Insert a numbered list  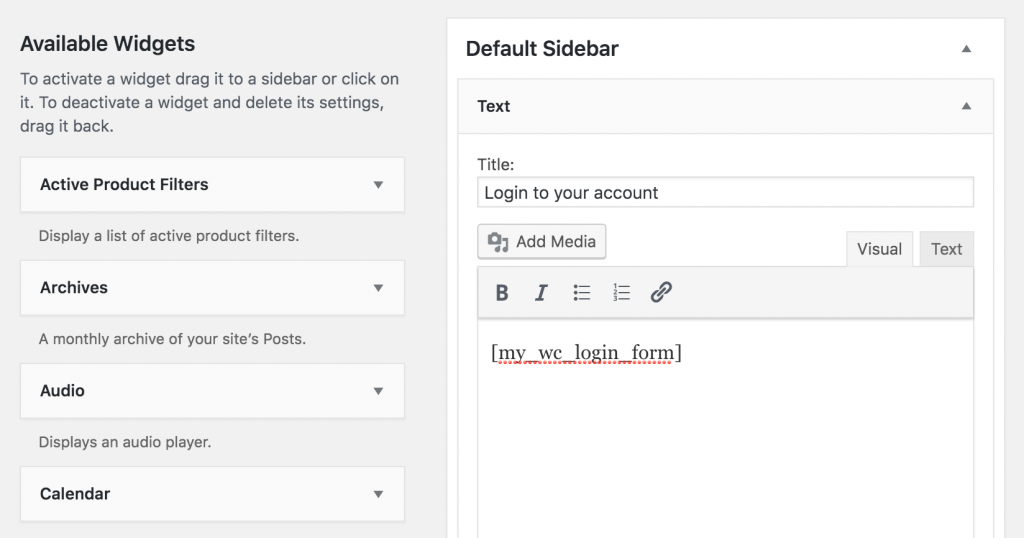pyautogui.click(x=621, y=293)
